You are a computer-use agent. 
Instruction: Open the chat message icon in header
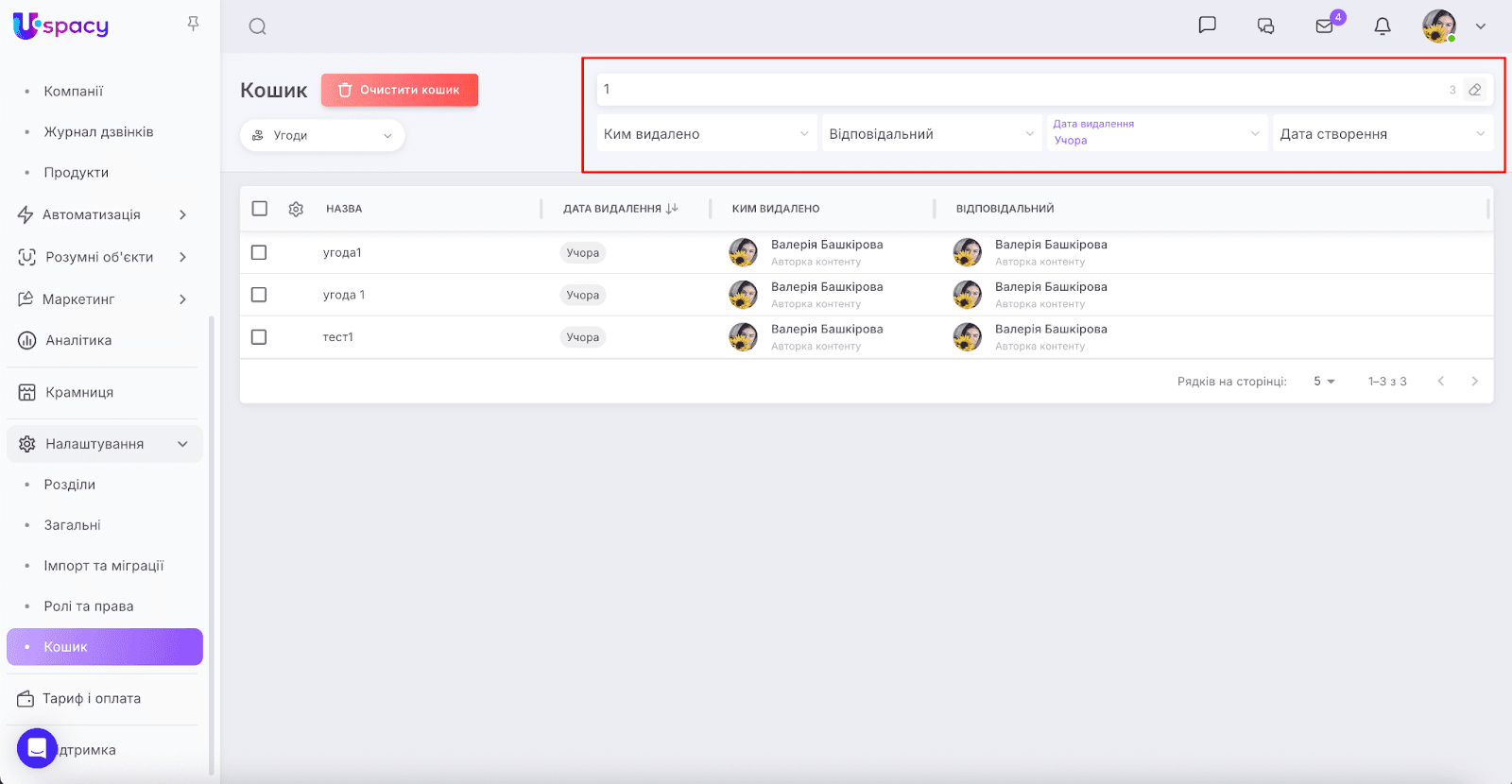point(1207,26)
